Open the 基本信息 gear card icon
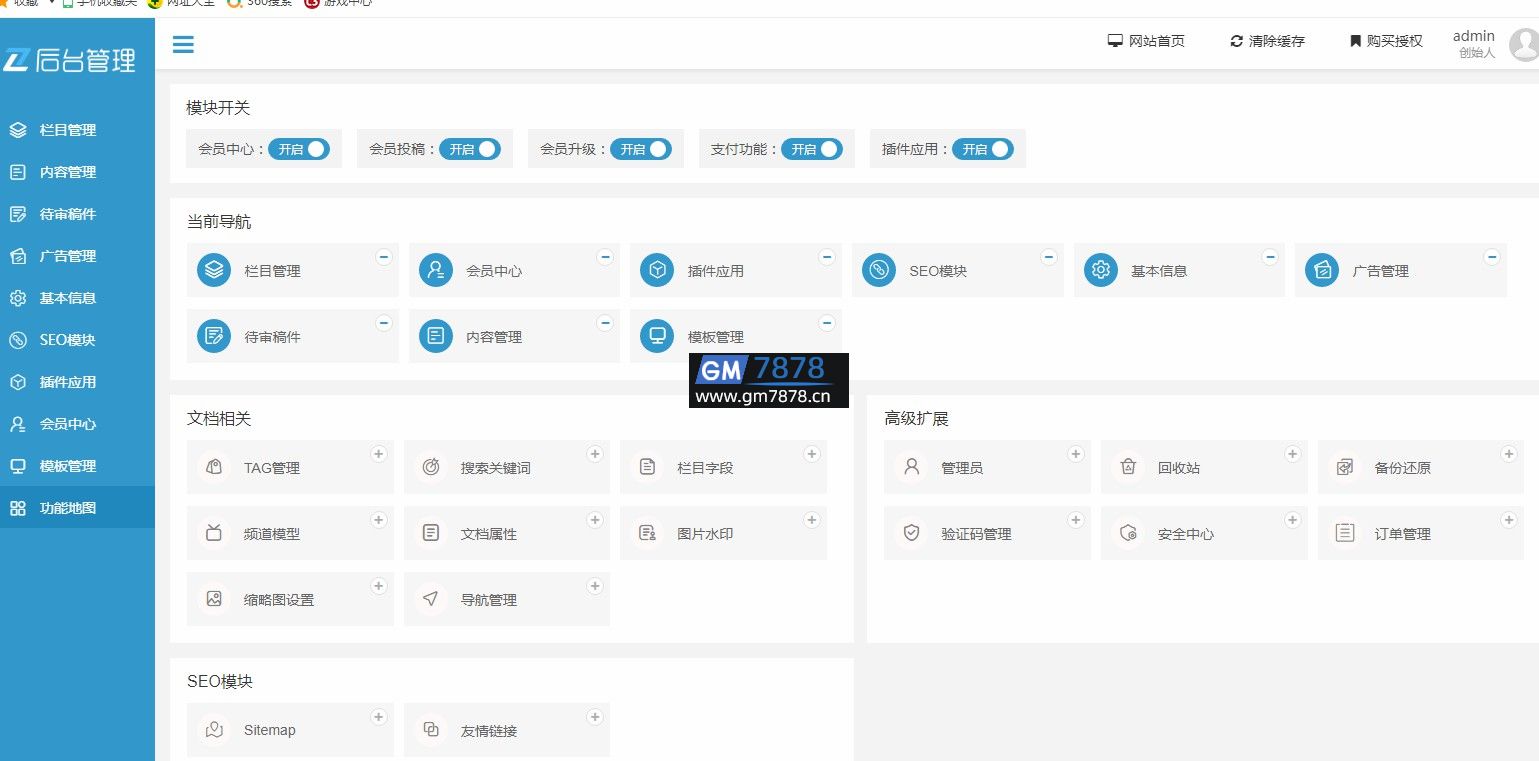This screenshot has width=1539, height=761. tap(1101, 270)
